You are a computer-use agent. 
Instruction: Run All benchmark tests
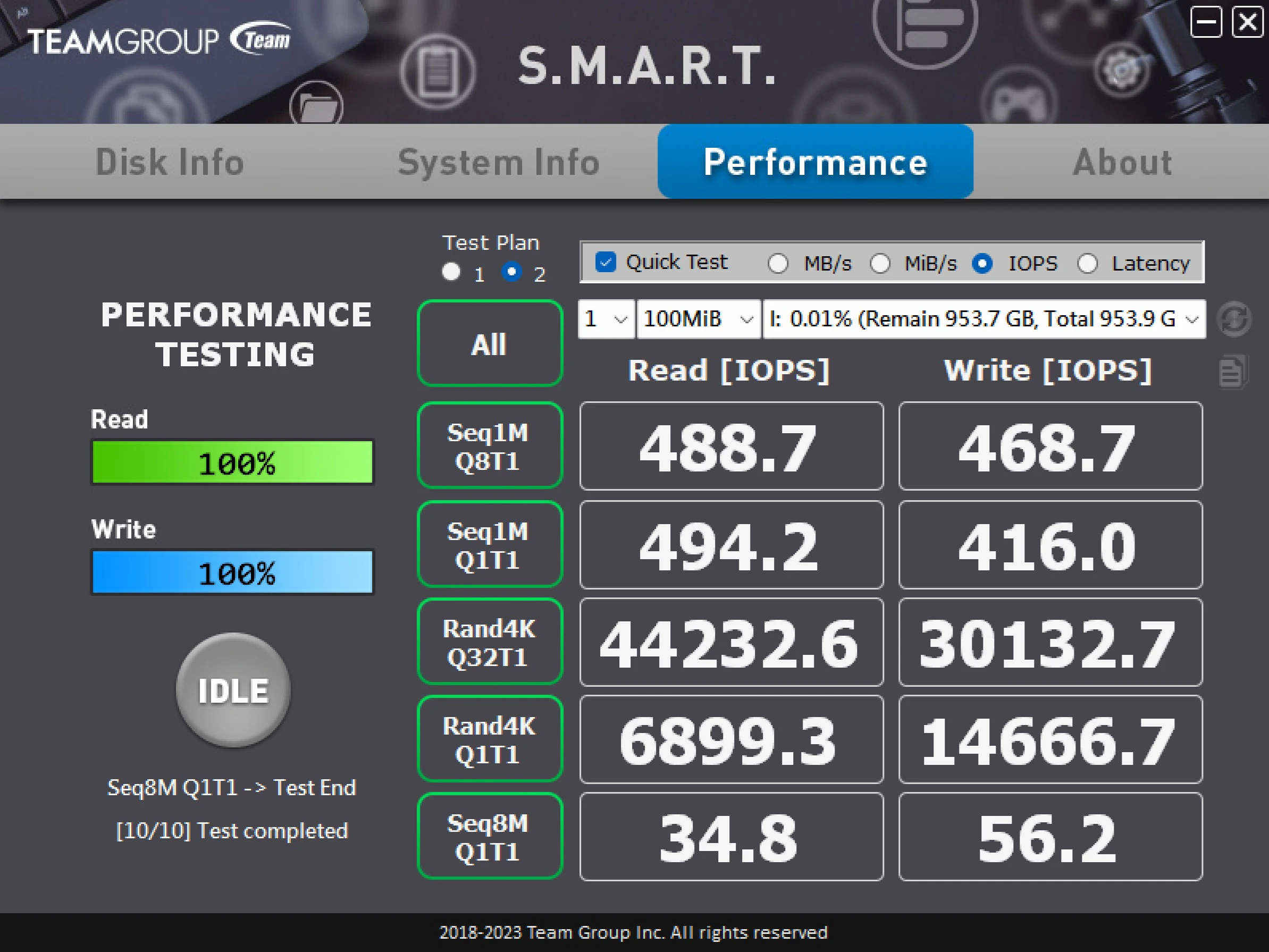click(x=489, y=343)
